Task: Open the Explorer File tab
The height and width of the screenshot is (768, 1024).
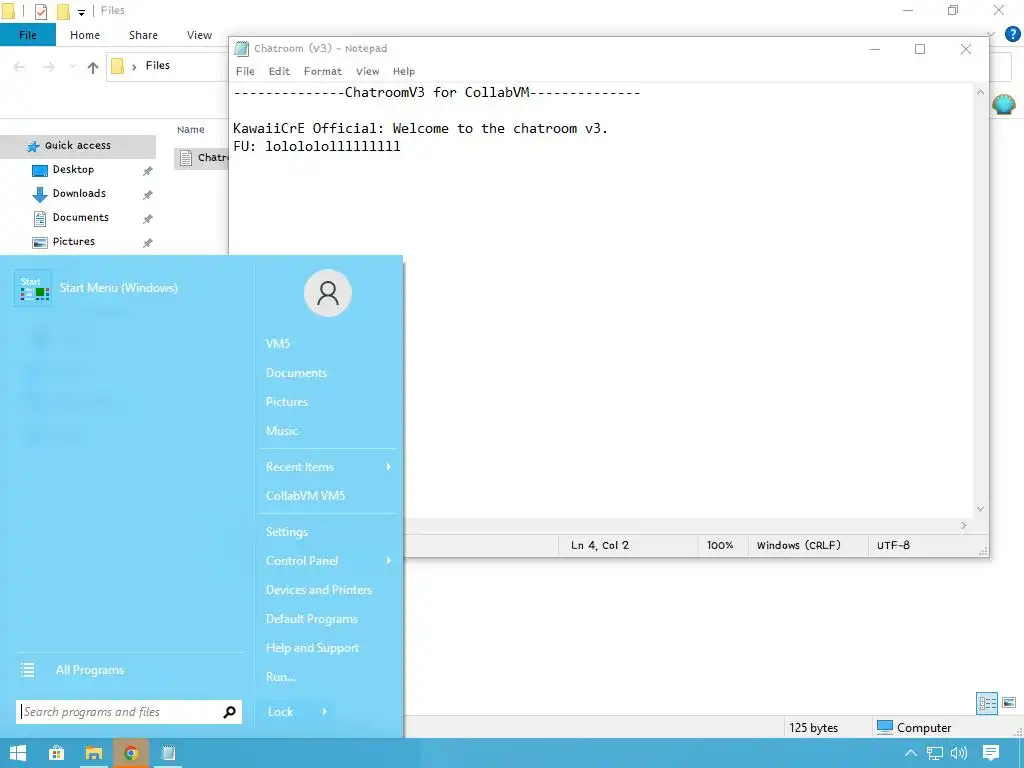Action: pyautogui.click(x=27, y=35)
